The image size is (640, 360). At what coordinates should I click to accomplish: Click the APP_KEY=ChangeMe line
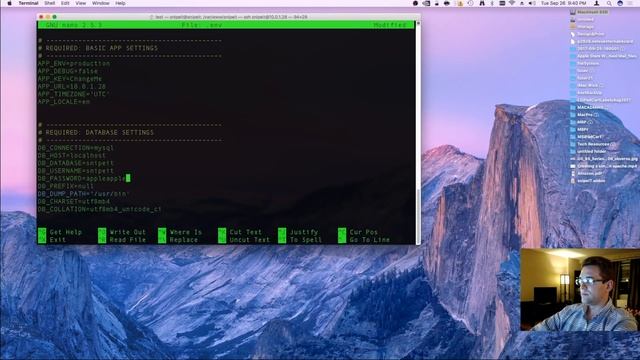click(70, 79)
